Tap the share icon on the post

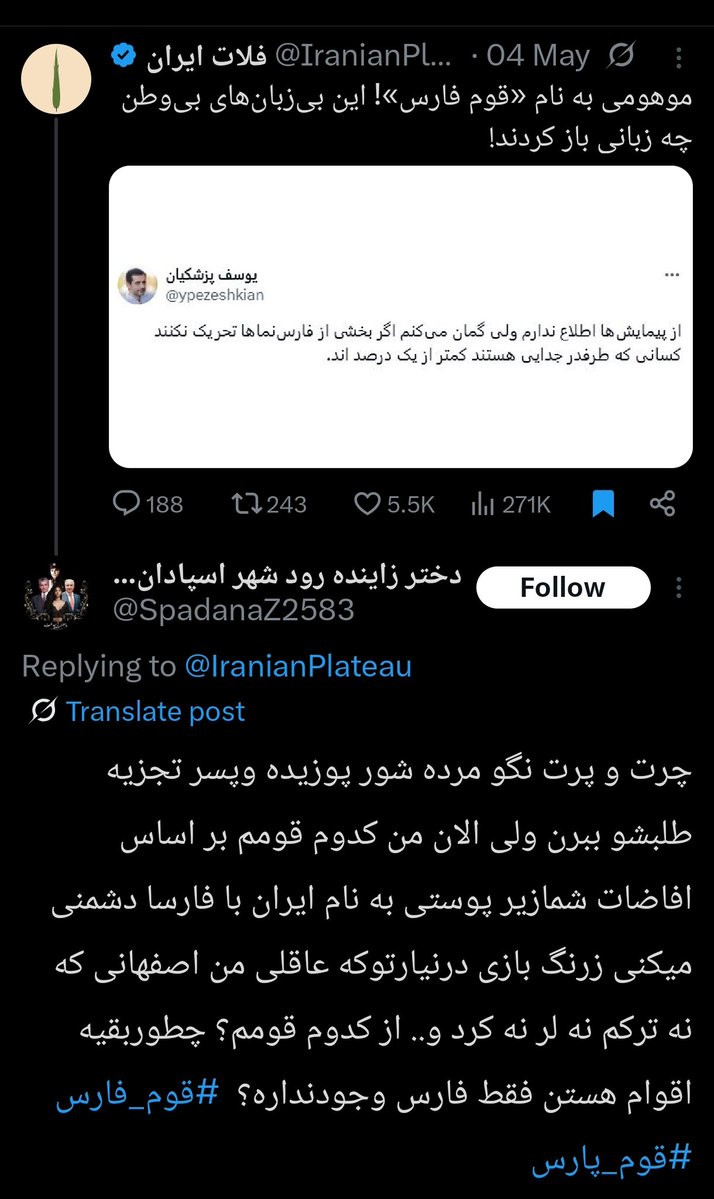coord(662,503)
